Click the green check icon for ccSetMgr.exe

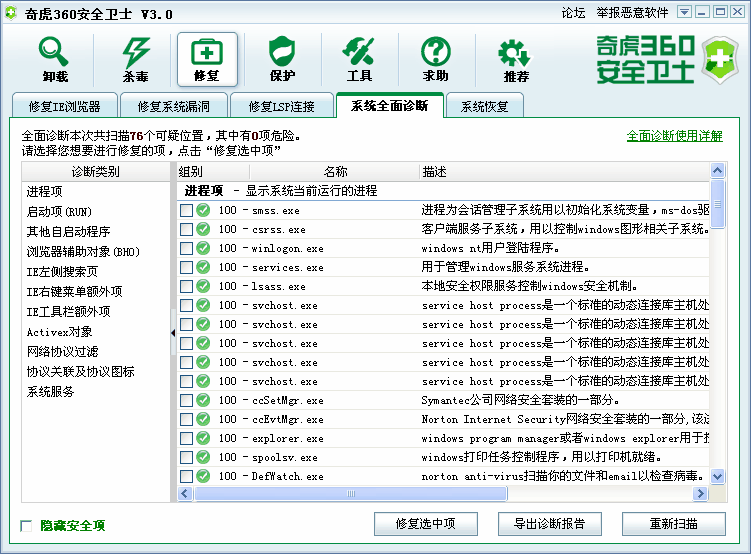coord(203,400)
